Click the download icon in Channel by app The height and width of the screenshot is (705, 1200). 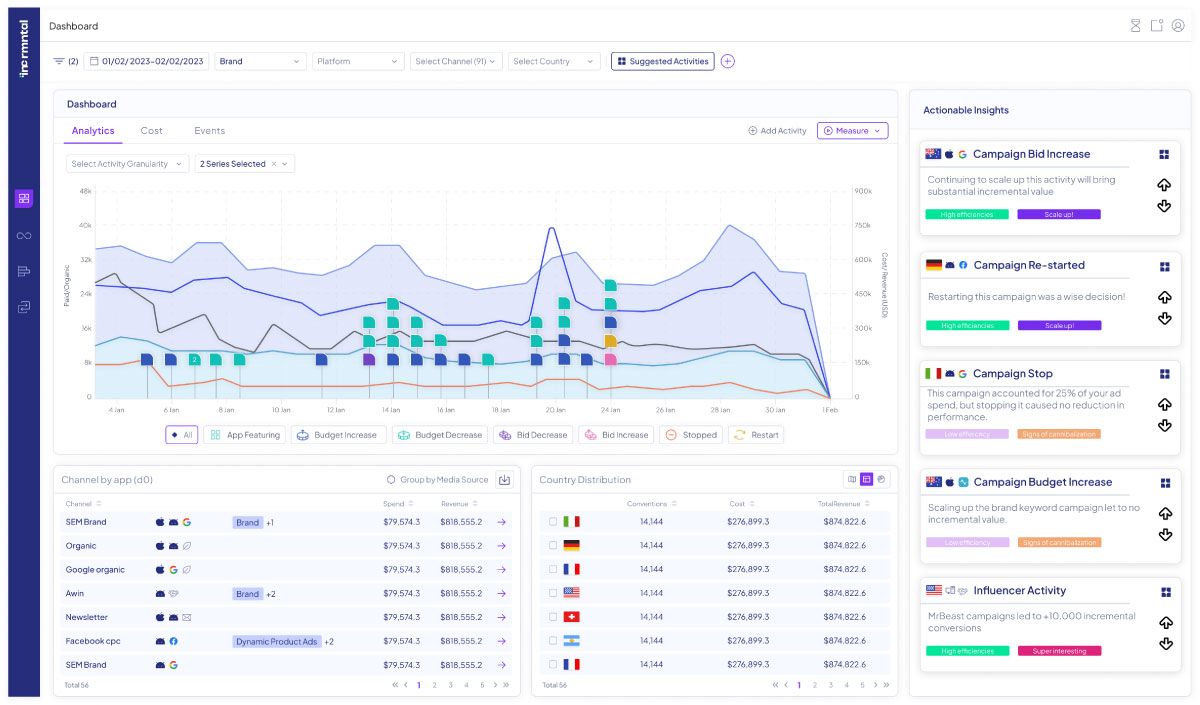click(504, 480)
